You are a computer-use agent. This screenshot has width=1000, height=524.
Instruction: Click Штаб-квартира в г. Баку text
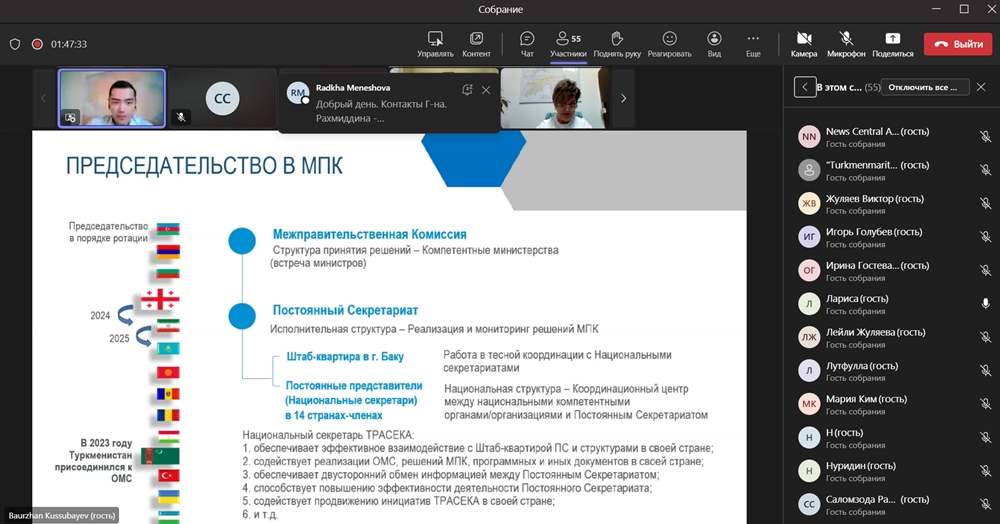point(345,356)
